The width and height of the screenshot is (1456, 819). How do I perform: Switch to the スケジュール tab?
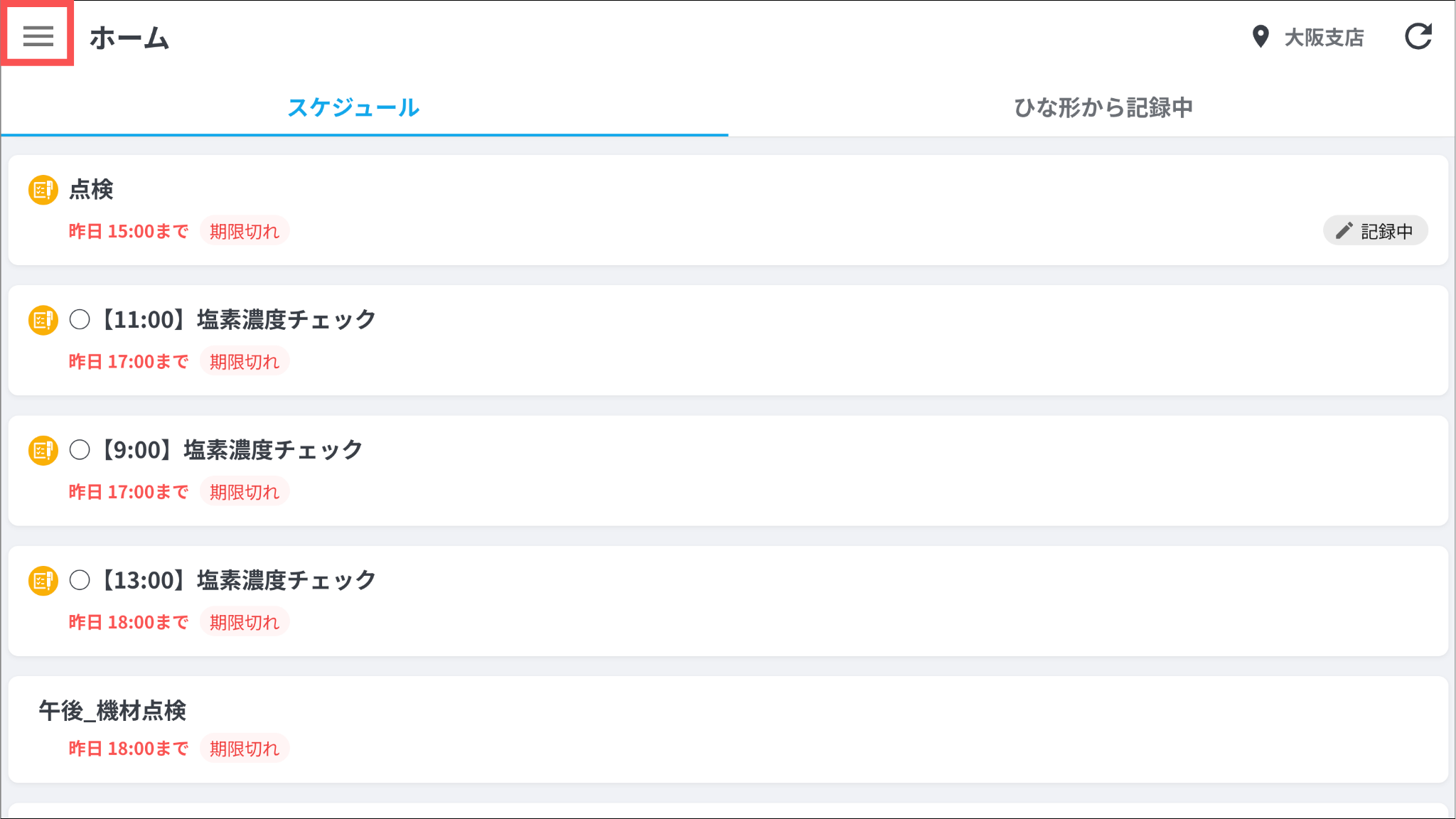[353, 107]
